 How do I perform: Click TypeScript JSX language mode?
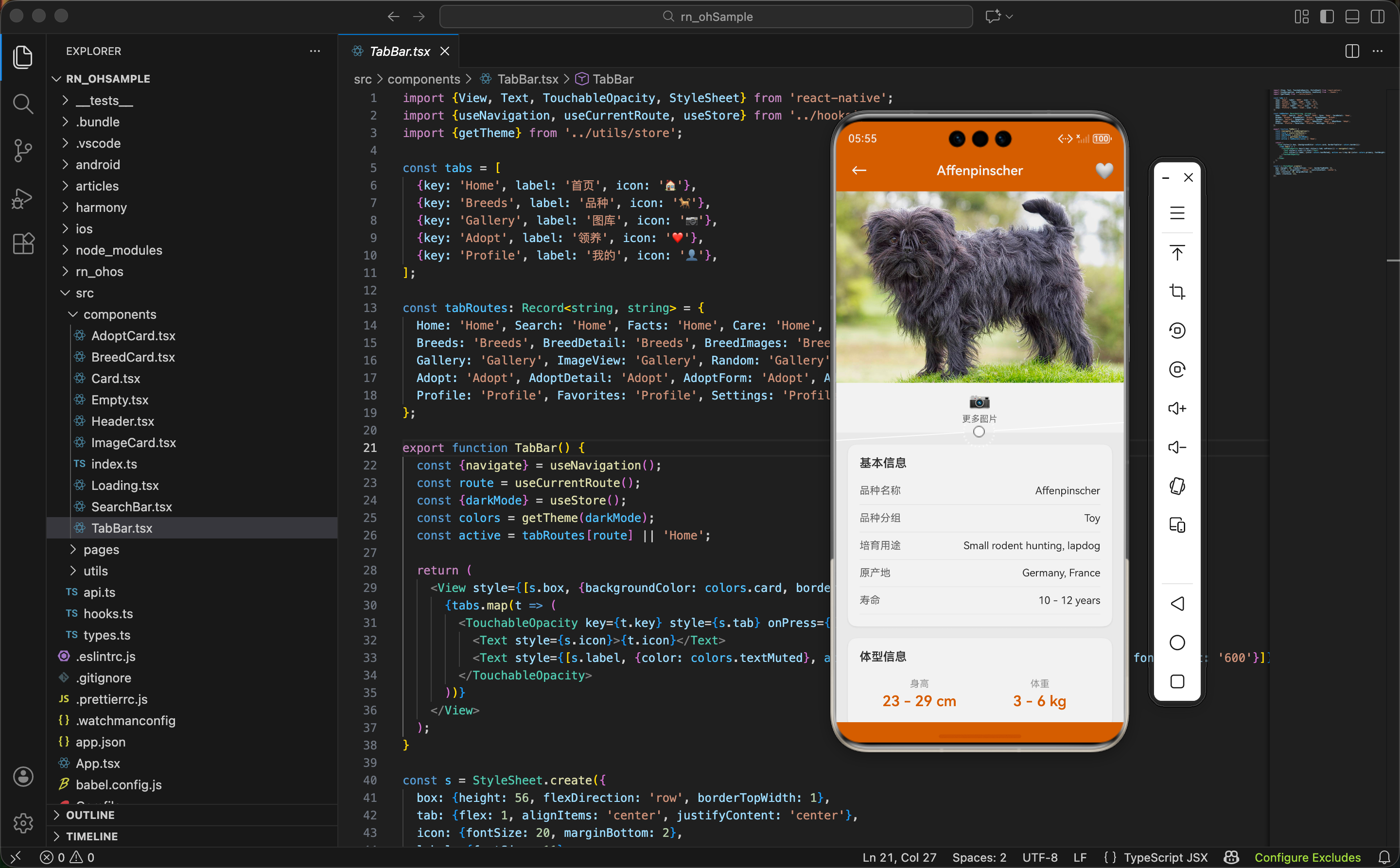(x=1165, y=857)
